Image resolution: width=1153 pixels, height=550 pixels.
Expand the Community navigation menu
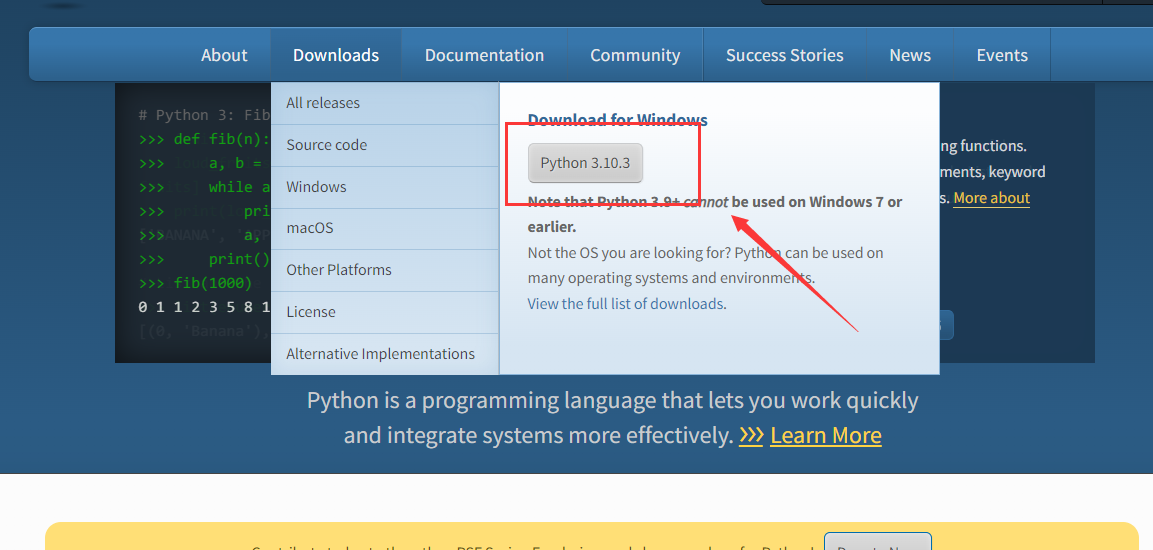click(635, 55)
